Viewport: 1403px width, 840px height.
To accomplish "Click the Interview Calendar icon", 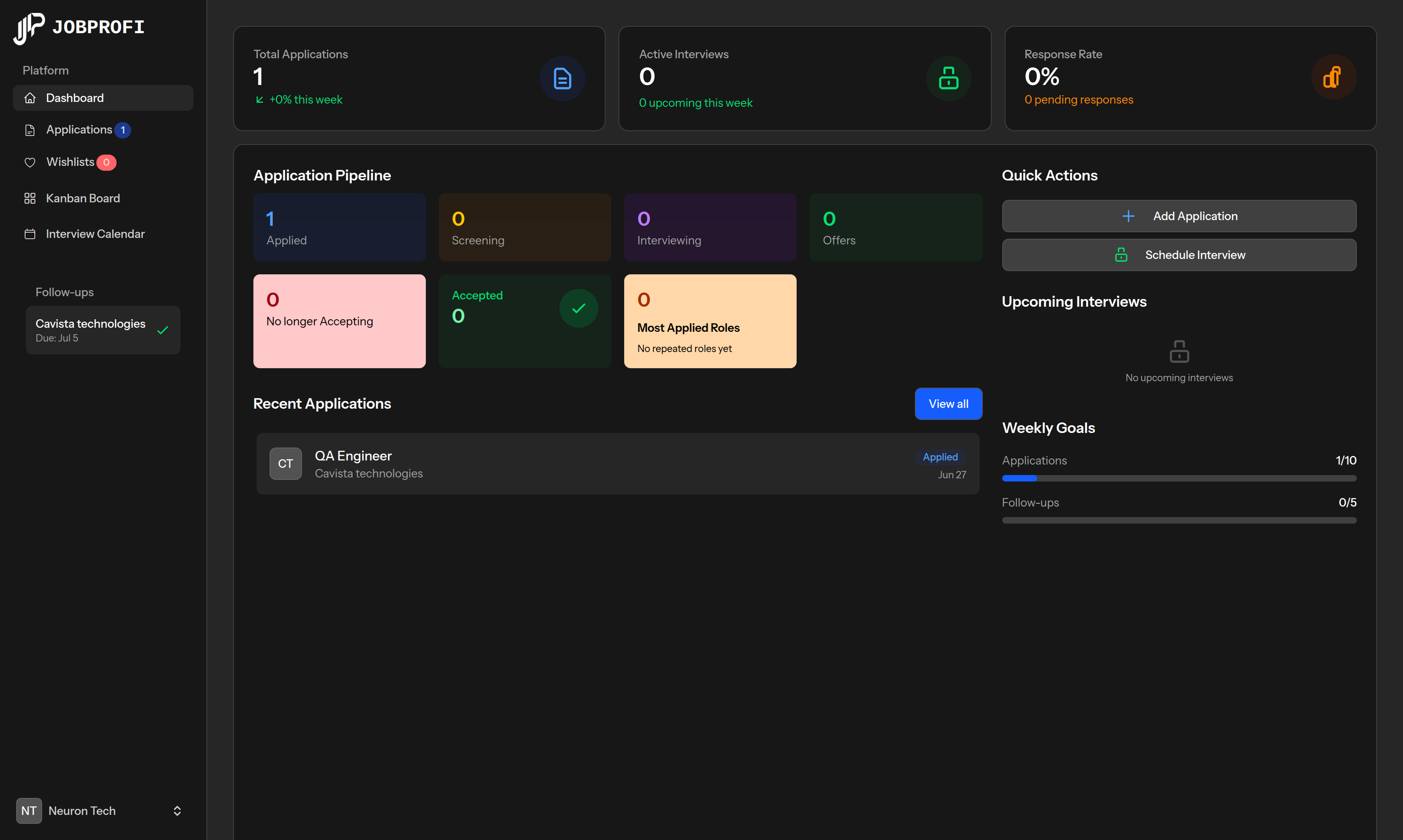I will coord(31,233).
